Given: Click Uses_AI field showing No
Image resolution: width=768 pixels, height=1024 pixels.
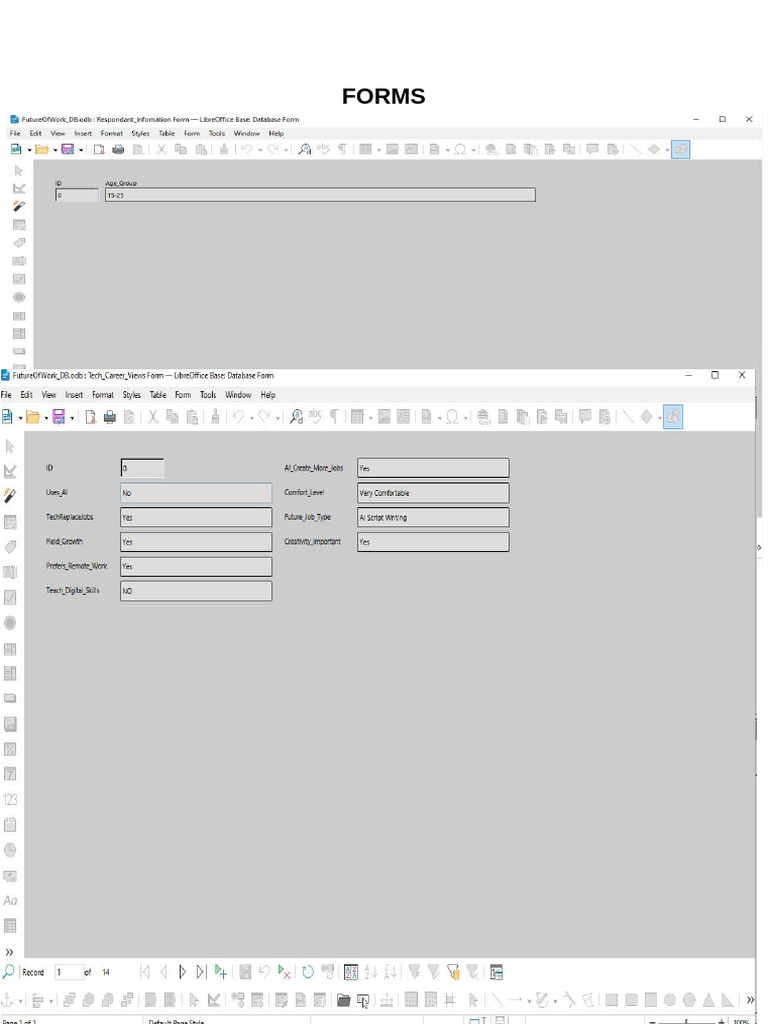Looking at the screenshot, I should pyautogui.click(x=196, y=492).
